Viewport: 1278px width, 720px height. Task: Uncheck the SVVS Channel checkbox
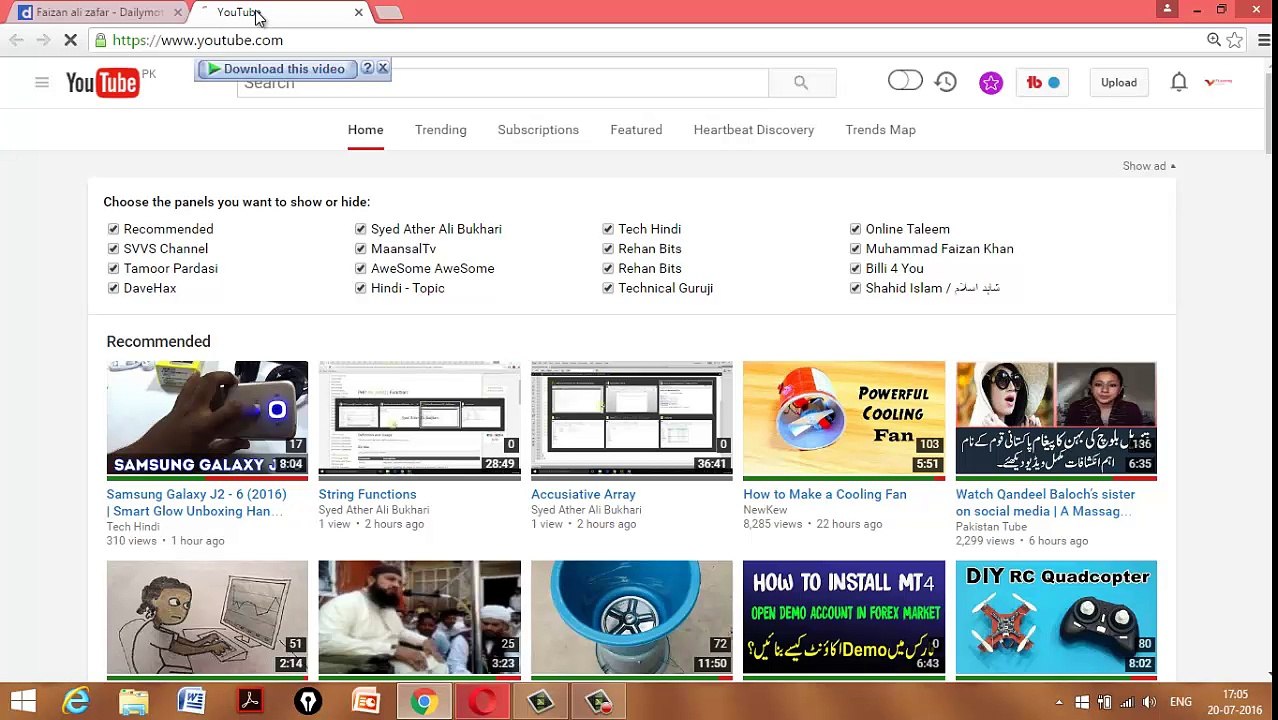pyautogui.click(x=113, y=249)
